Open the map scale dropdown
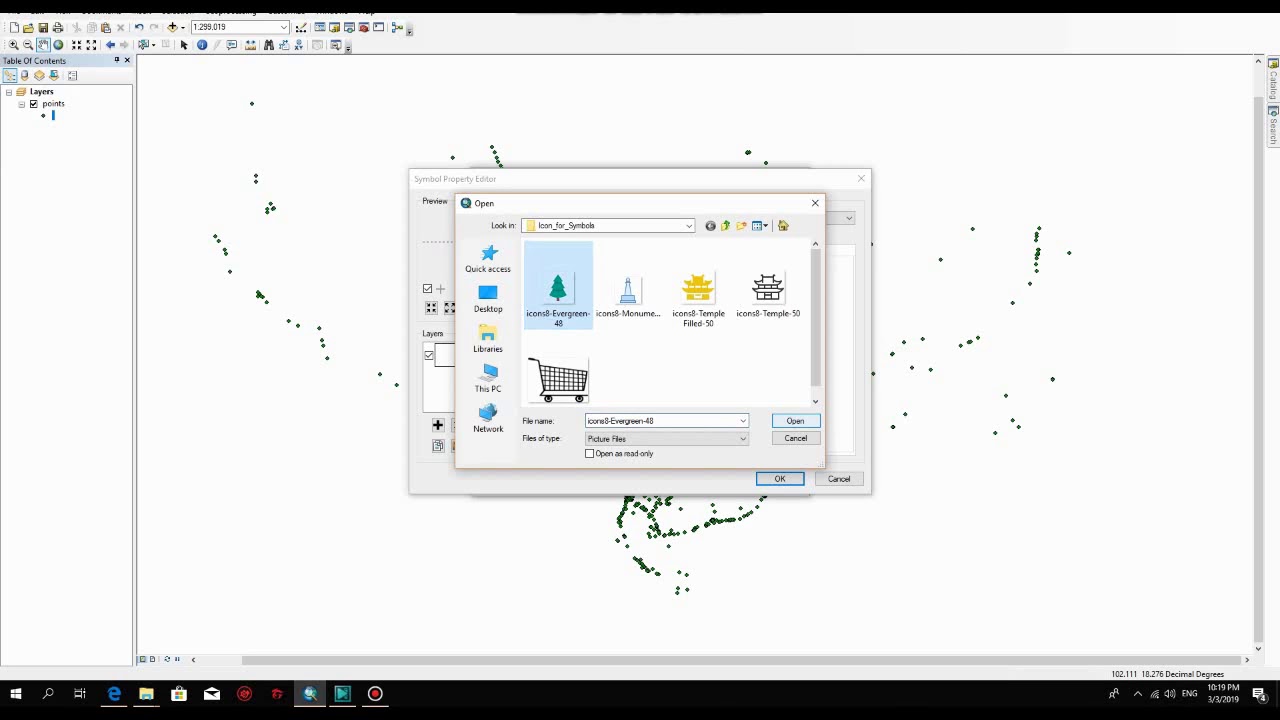Screen dimensions: 1280x720 tap(284, 27)
